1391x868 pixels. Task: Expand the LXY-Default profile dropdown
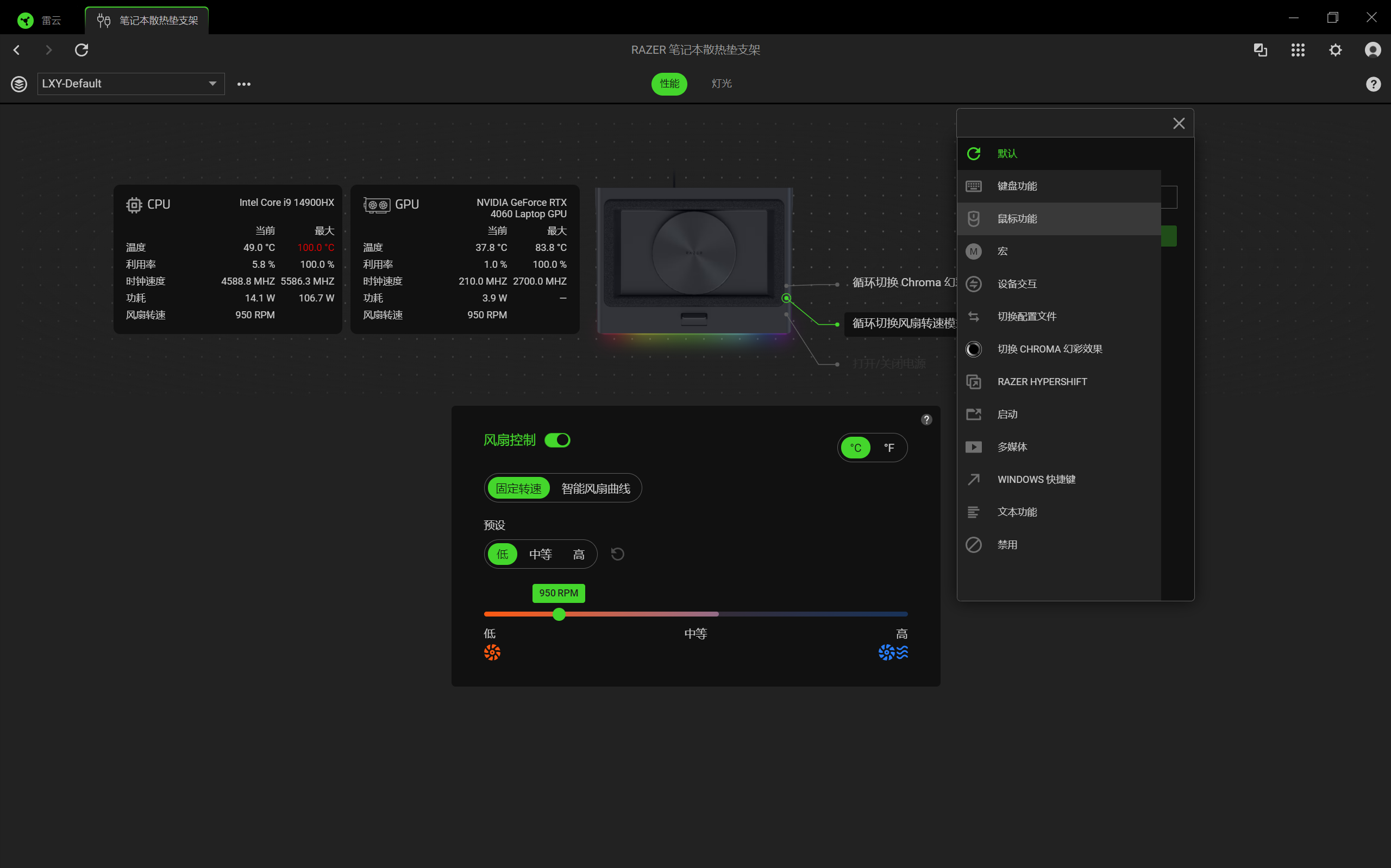212,84
